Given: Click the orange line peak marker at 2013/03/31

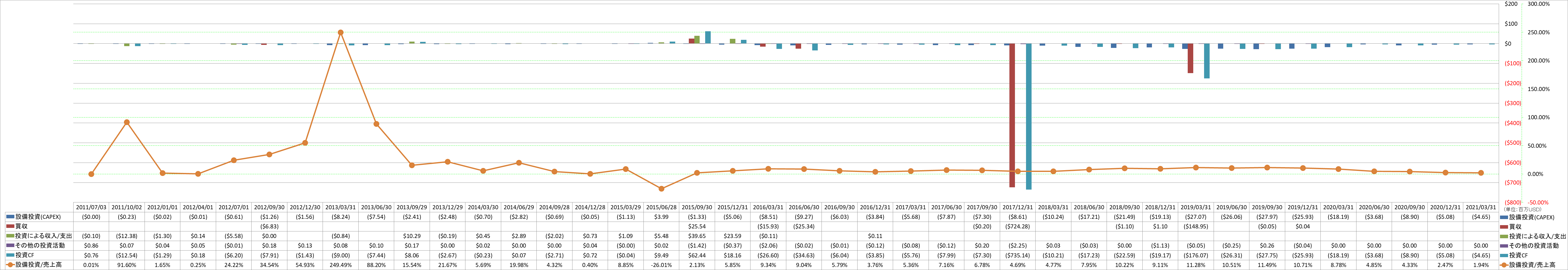Looking at the screenshot, I should [340, 32].
